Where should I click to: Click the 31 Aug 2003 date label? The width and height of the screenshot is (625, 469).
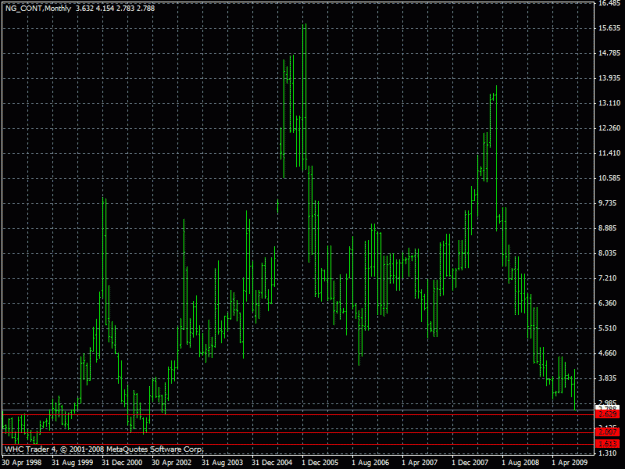click(222, 463)
